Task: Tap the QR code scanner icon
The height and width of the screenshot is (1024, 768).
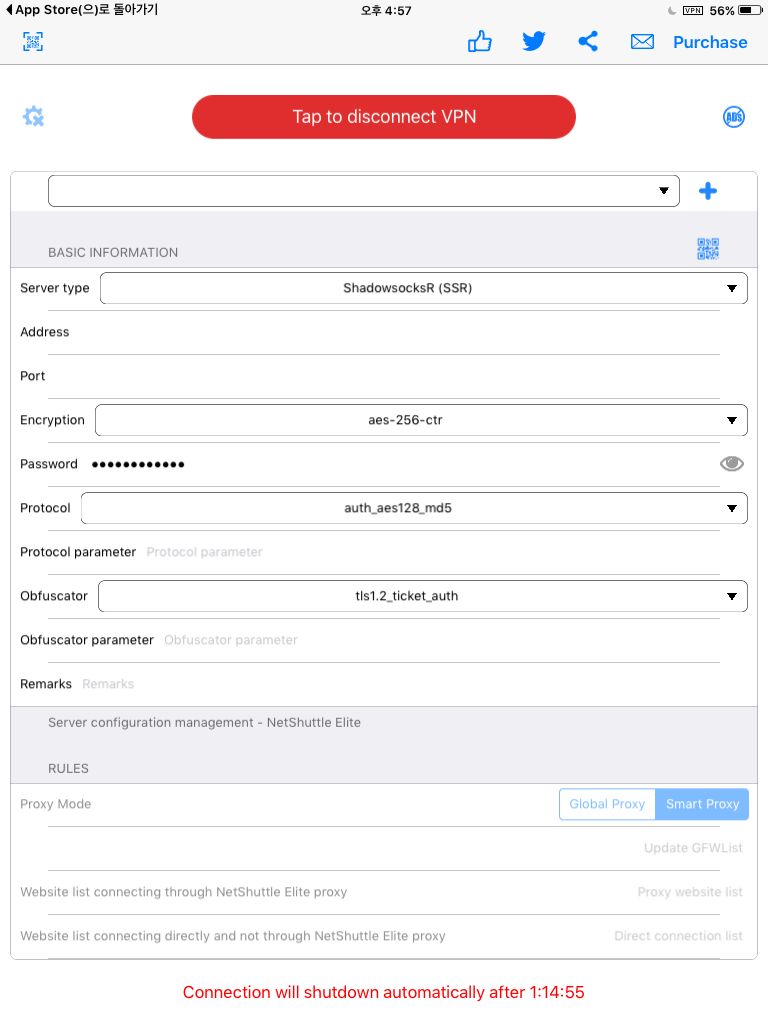Action: [33, 42]
